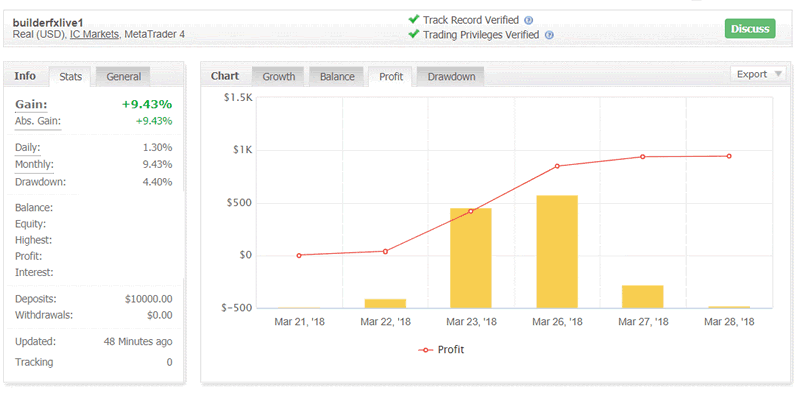Click the Track Record Verified green checkmark
This screenshot has height=407, width=800.
point(414,18)
